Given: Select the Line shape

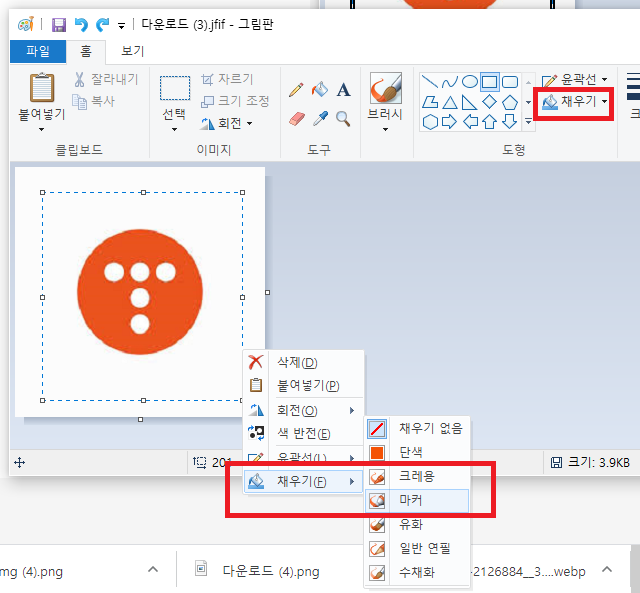Looking at the screenshot, I should (429, 82).
